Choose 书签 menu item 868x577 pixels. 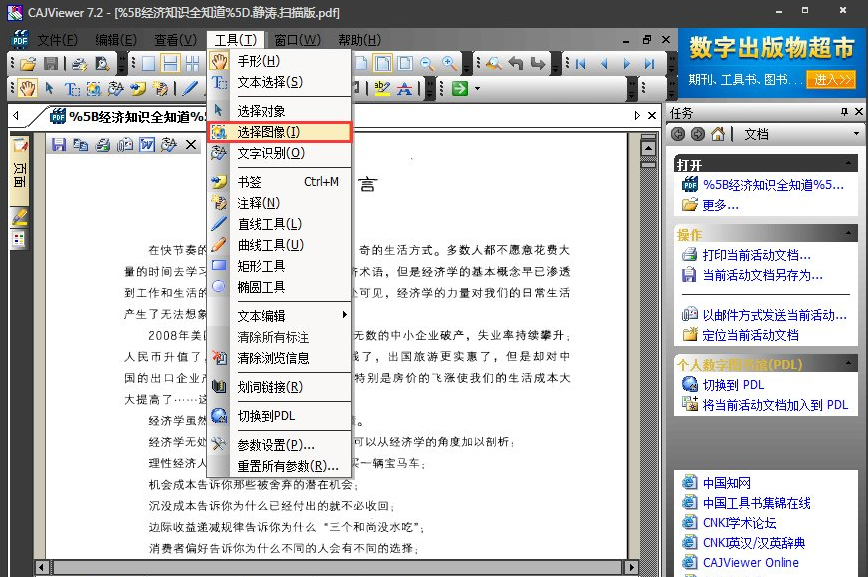(280, 182)
